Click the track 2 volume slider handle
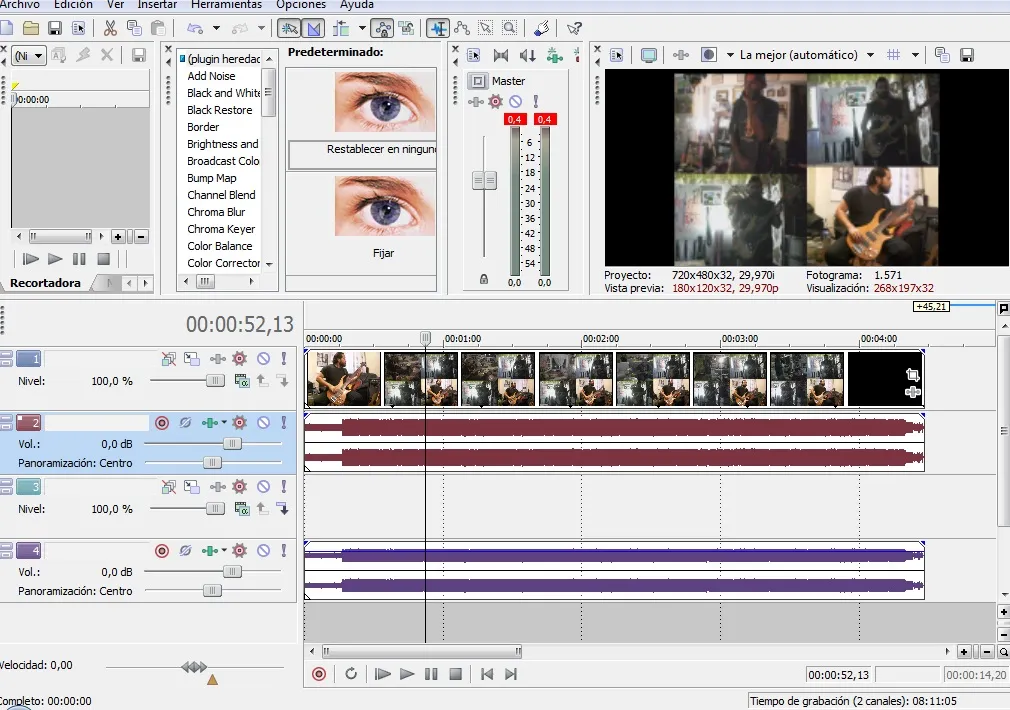 click(232, 443)
